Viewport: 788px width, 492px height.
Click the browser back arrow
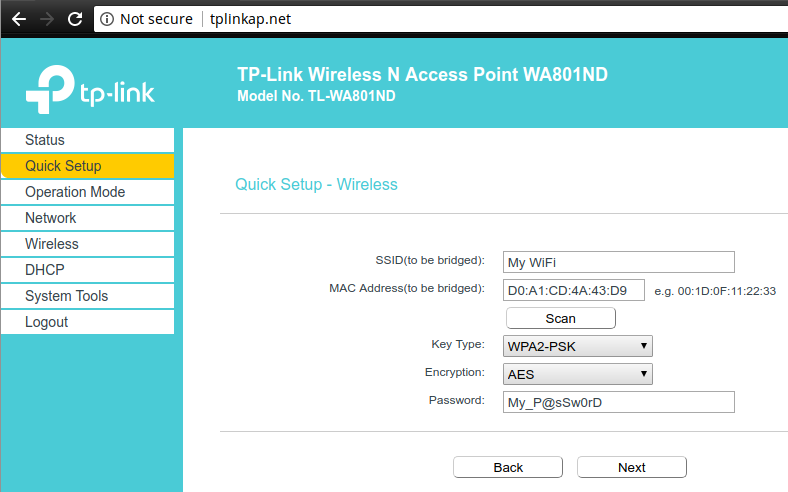pyautogui.click(x=19, y=19)
